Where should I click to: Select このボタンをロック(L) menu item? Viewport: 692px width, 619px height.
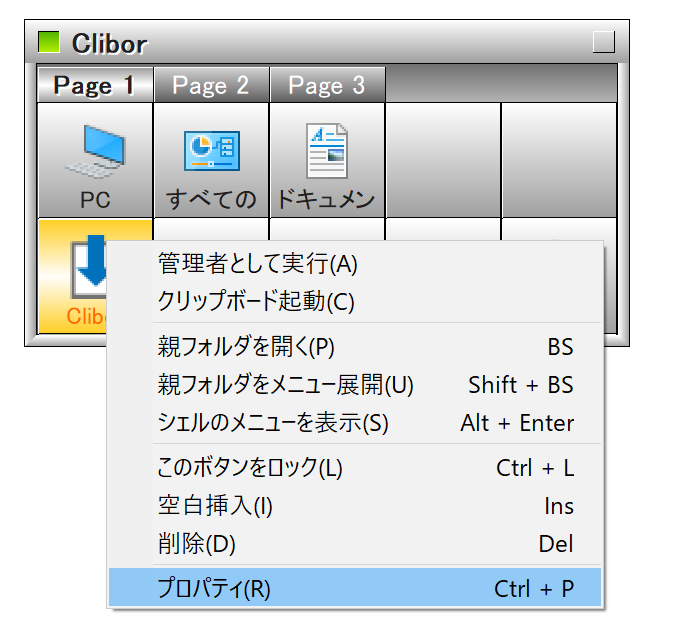point(355,468)
